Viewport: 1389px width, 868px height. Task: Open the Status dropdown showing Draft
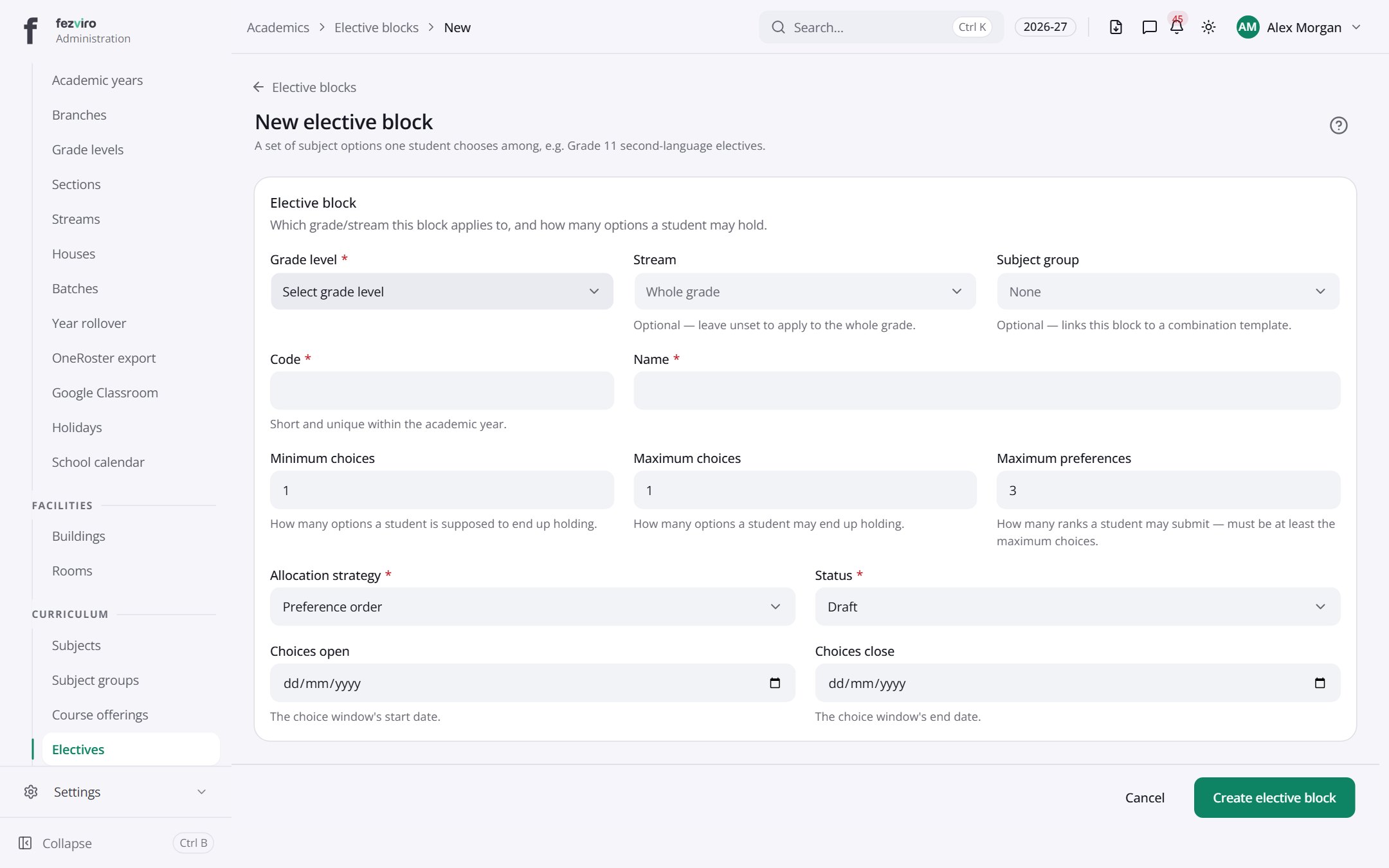tap(1078, 606)
